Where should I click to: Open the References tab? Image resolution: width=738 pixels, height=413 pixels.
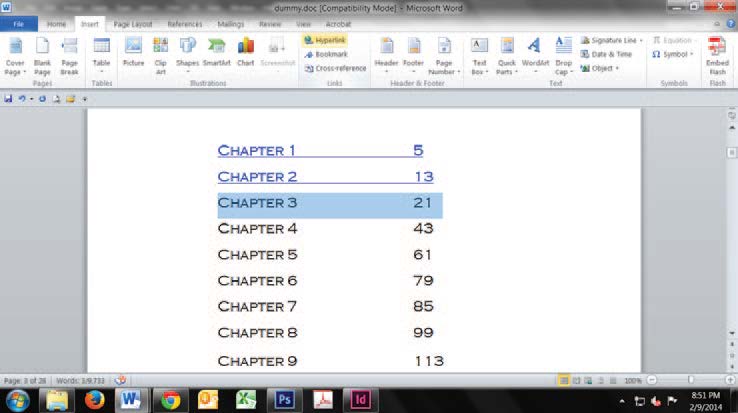184,22
